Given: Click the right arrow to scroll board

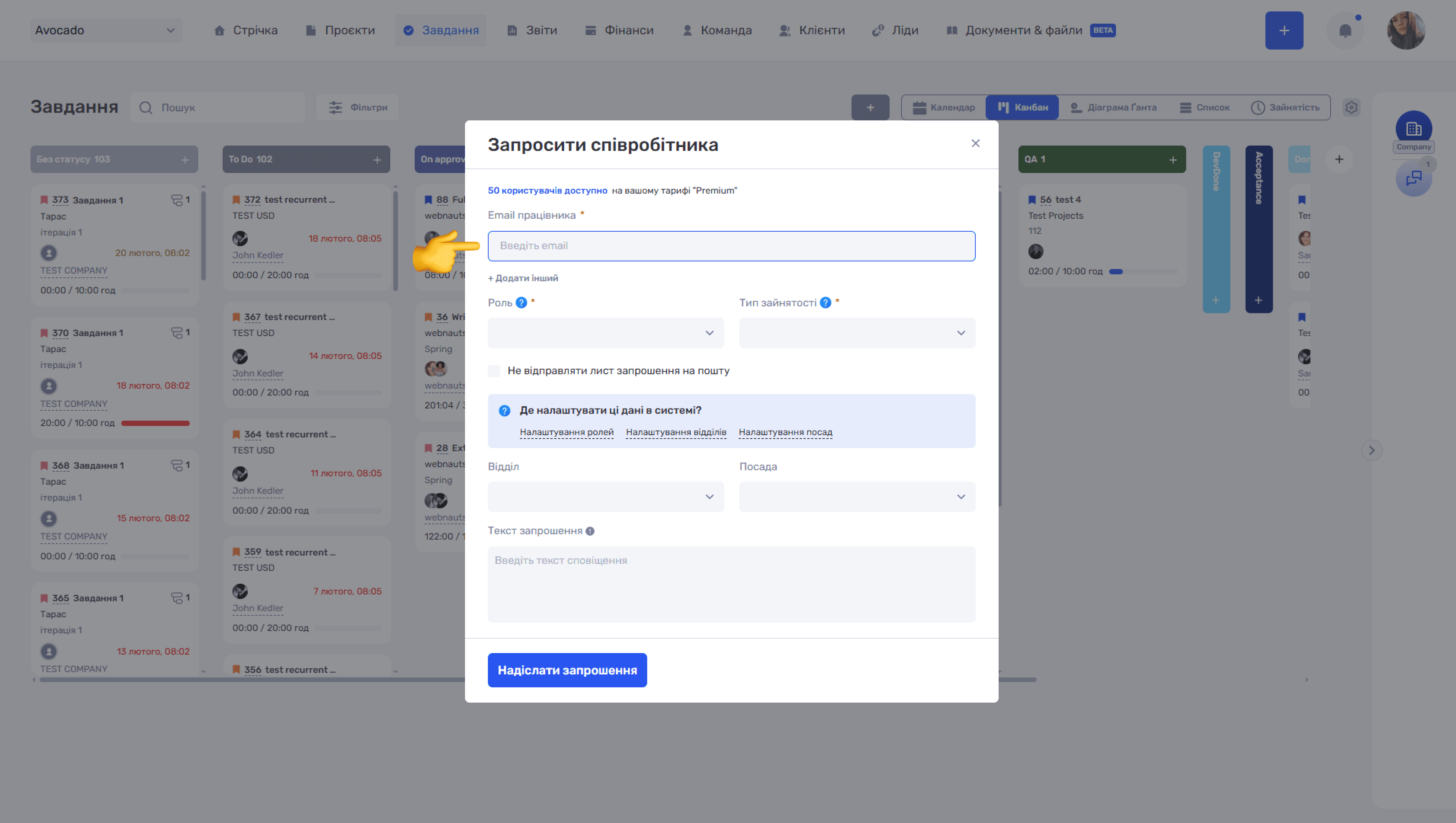Looking at the screenshot, I should pyautogui.click(x=1371, y=450).
